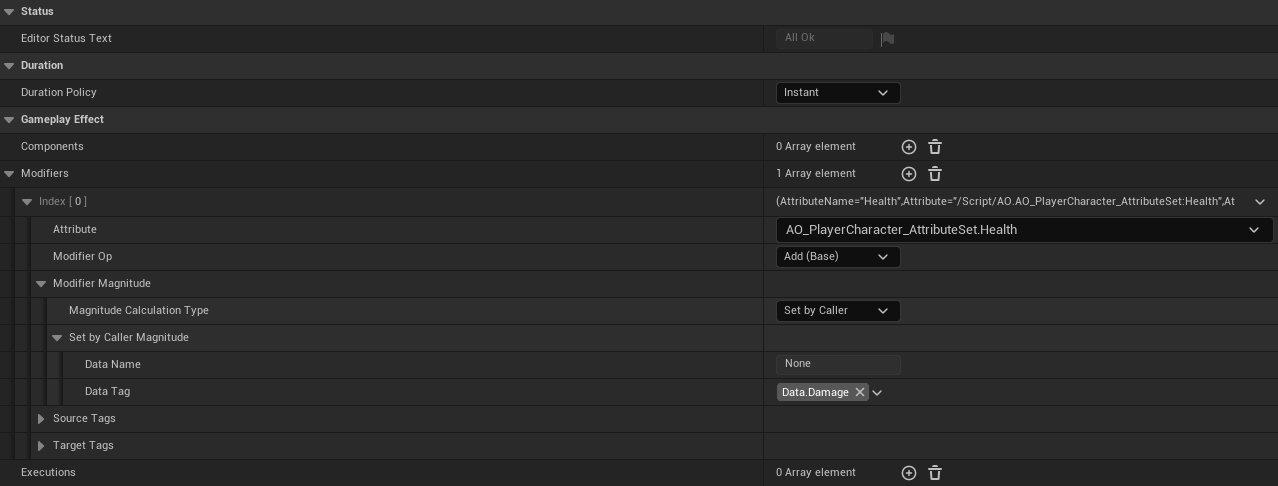1278x486 pixels.
Task: Click the Attribute property label
Action: click(x=75, y=229)
